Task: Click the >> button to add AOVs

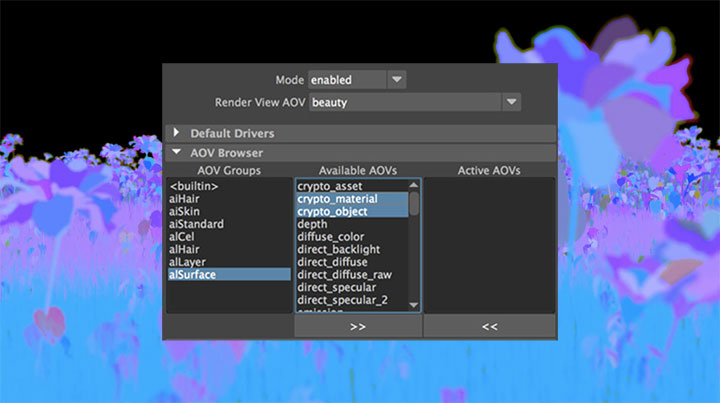Action: [358, 326]
